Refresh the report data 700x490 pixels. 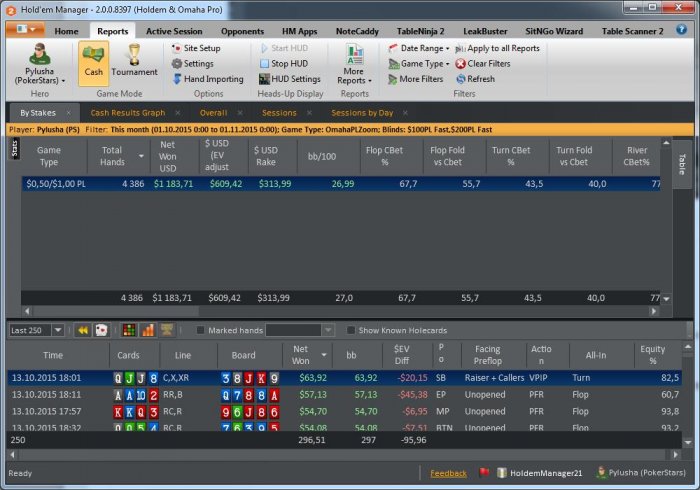click(x=475, y=79)
